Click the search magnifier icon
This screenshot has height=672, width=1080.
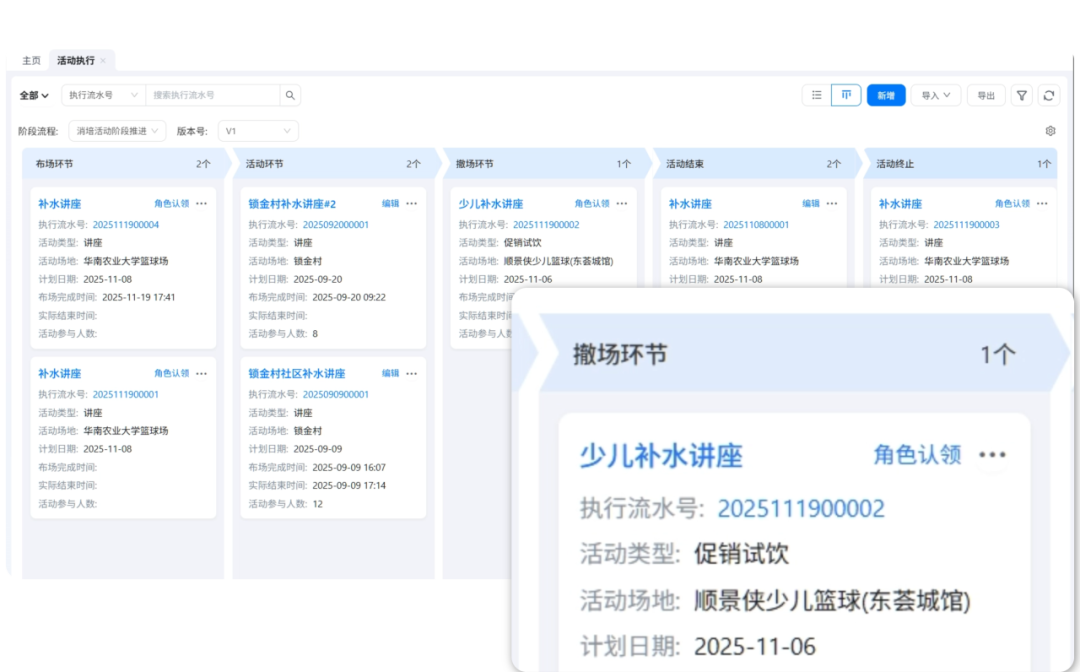click(x=289, y=94)
